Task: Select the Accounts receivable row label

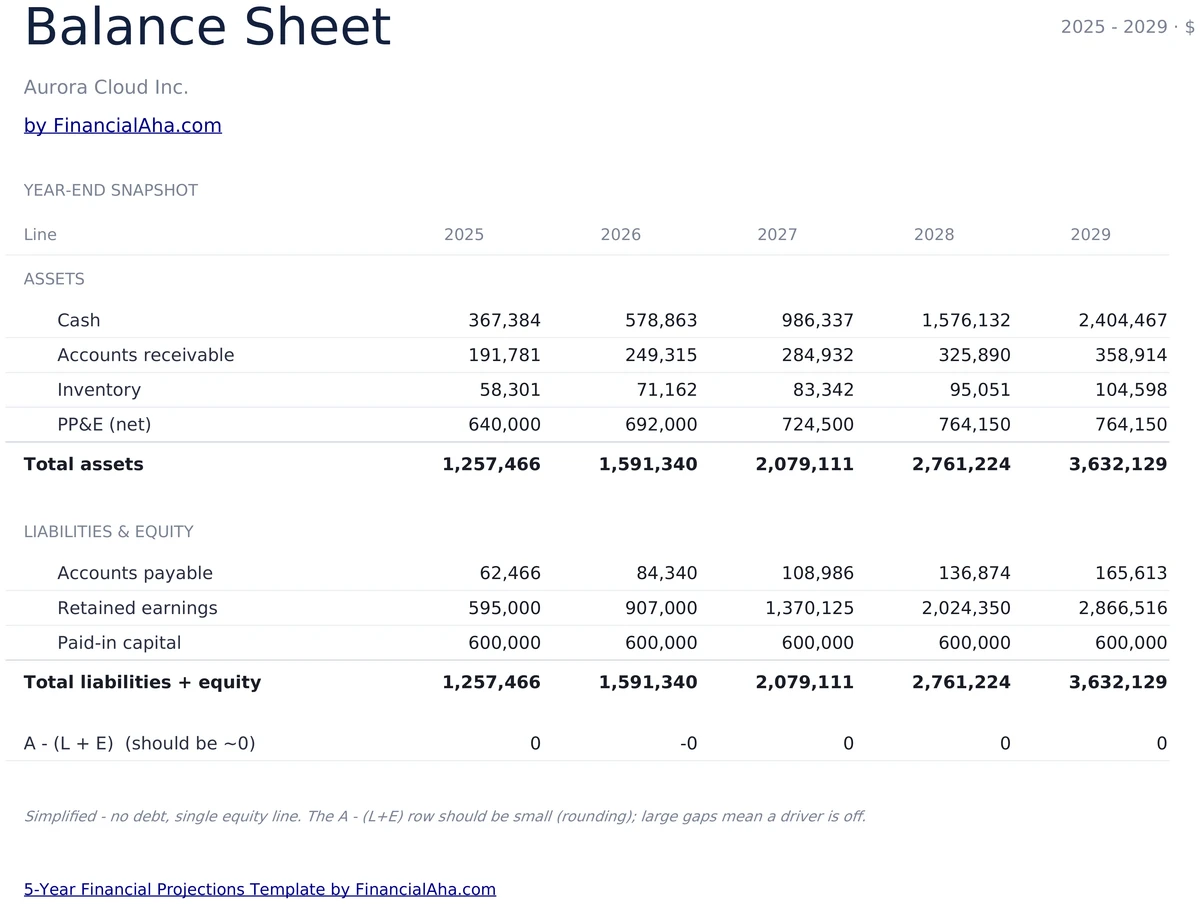Action: (x=146, y=355)
